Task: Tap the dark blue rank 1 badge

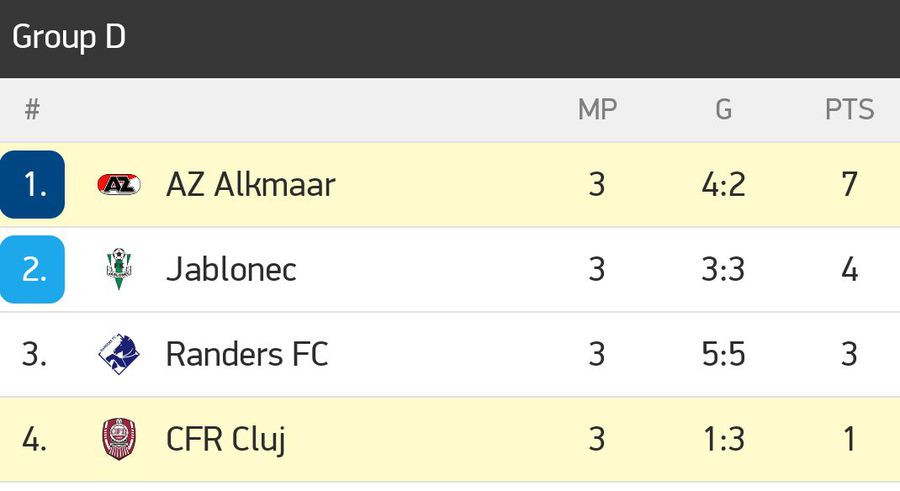Action: click(x=32, y=184)
